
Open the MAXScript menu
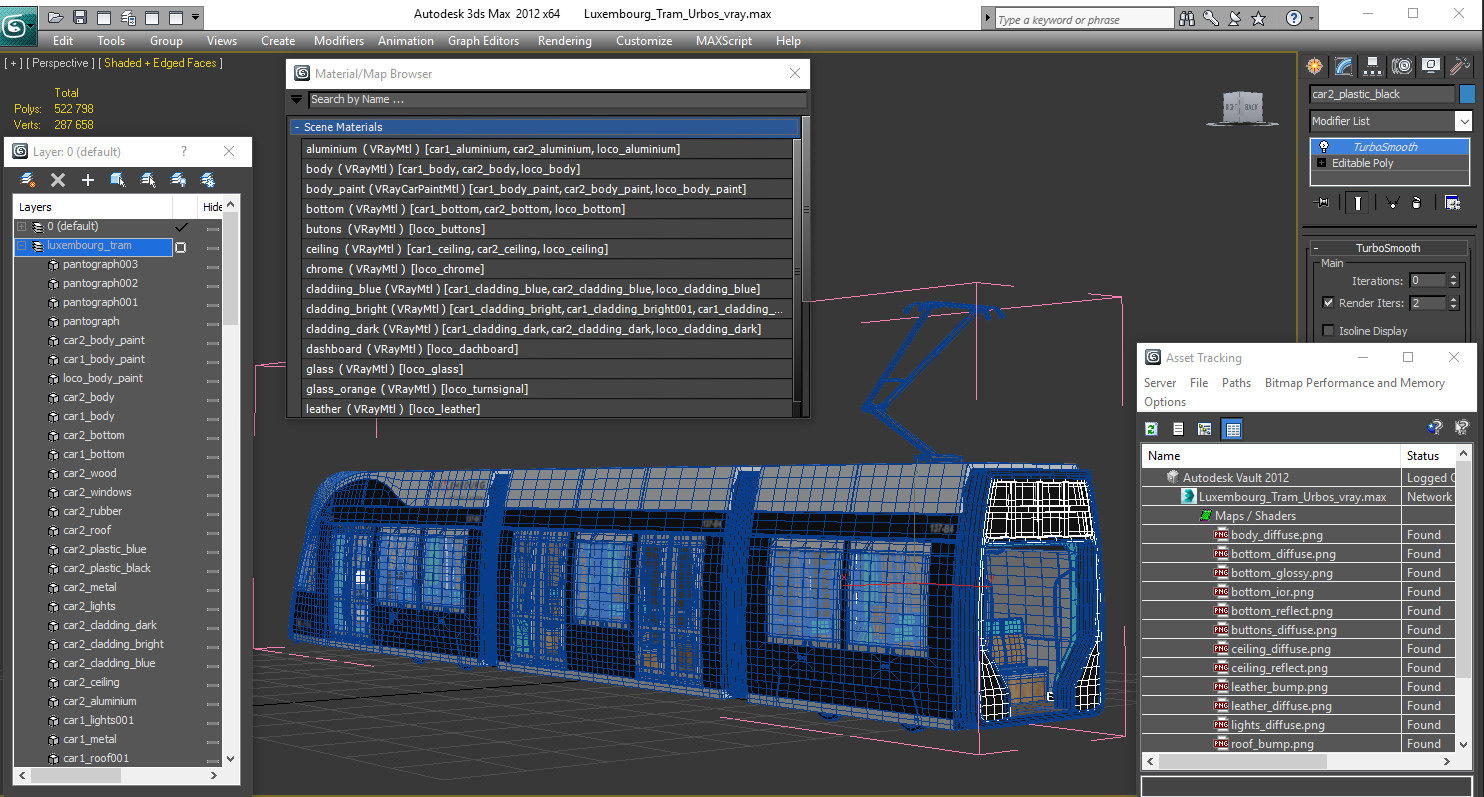click(725, 41)
